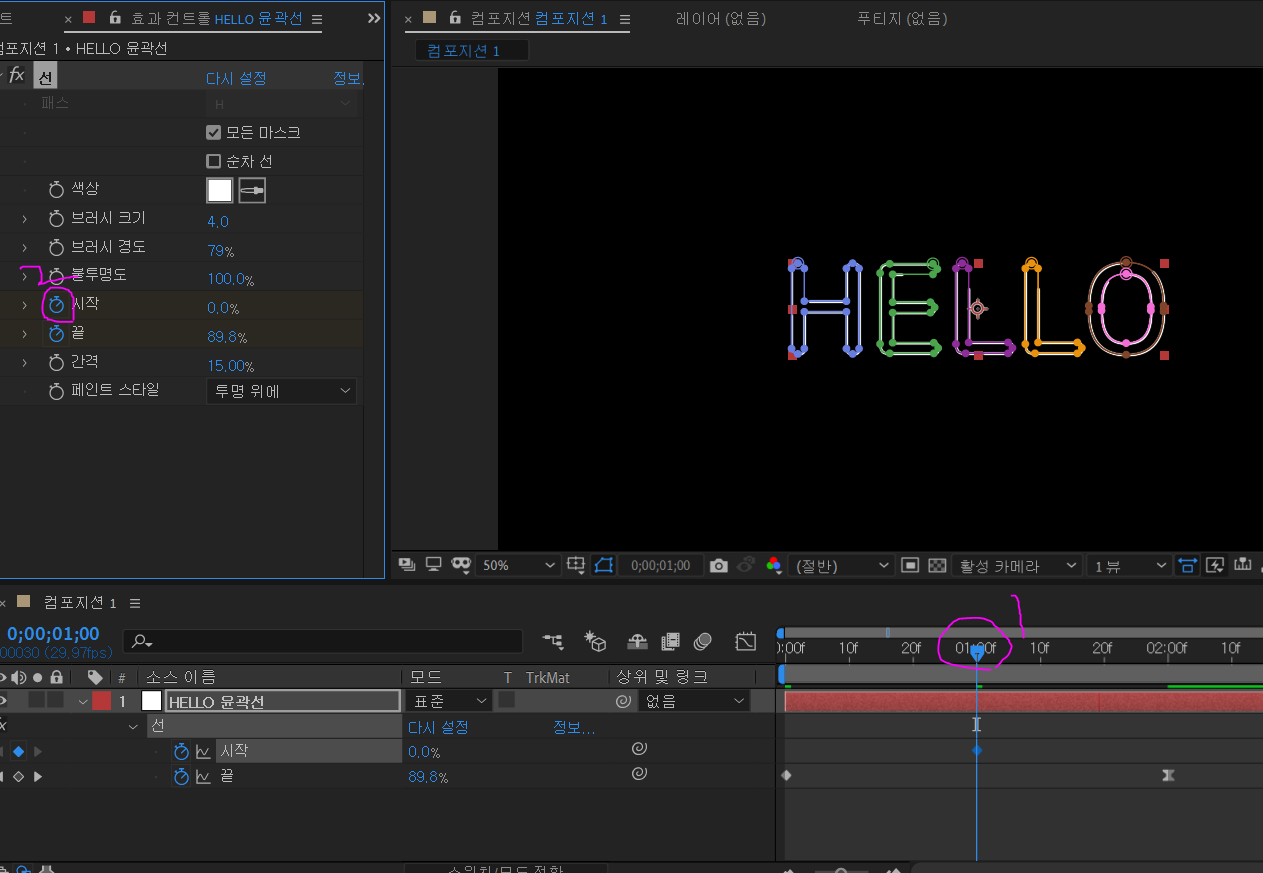
Task: Open the (절반) resolution dropdown
Action: coord(840,566)
